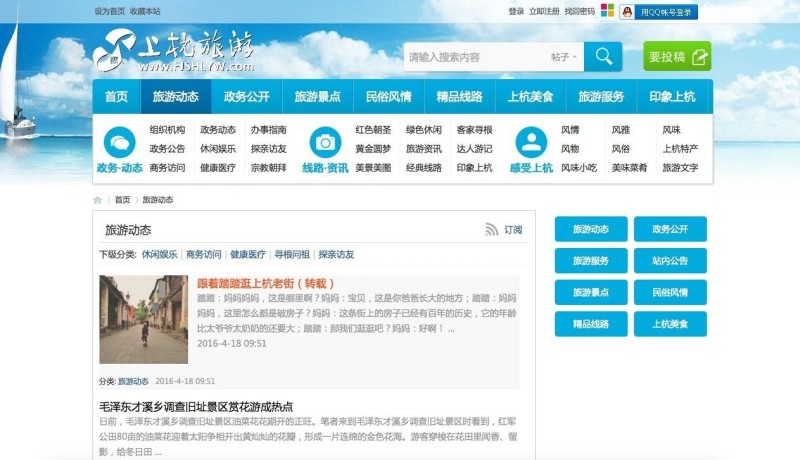Click the 美味菜肴 submenu link
Image resolution: width=800 pixels, height=460 pixels.
click(x=629, y=168)
